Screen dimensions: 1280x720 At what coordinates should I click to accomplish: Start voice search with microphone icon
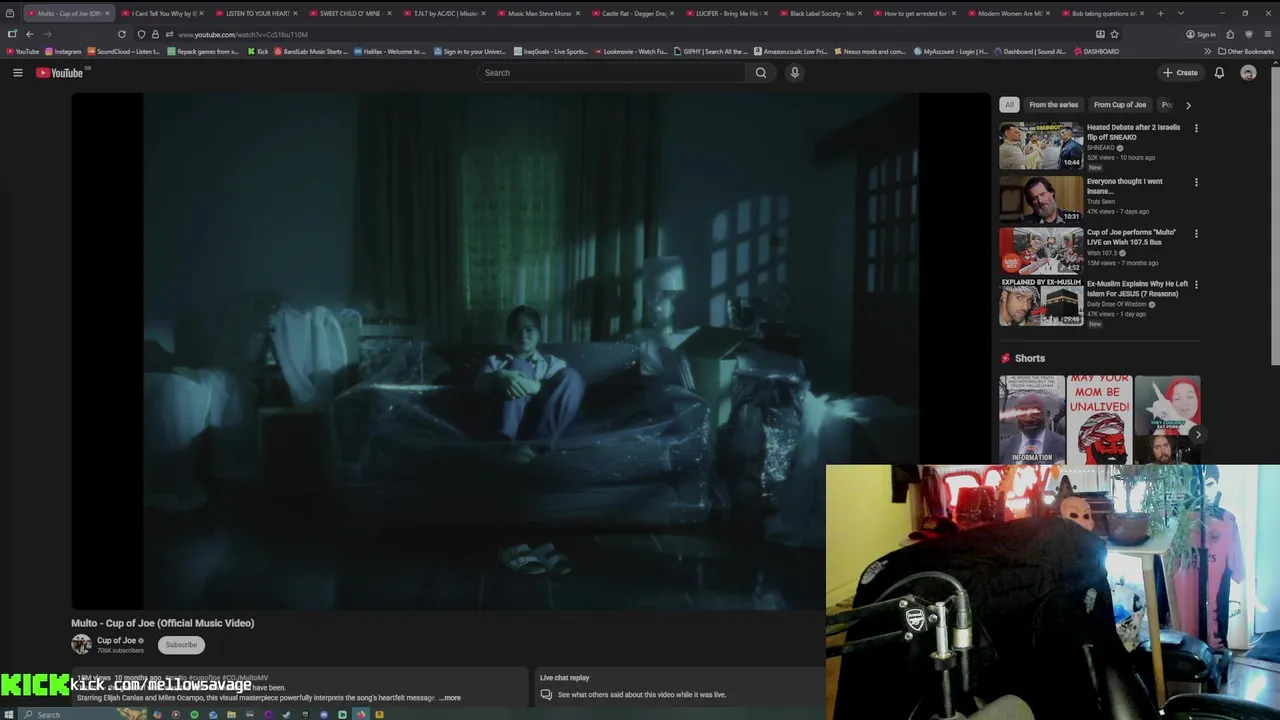[x=795, y=72]
